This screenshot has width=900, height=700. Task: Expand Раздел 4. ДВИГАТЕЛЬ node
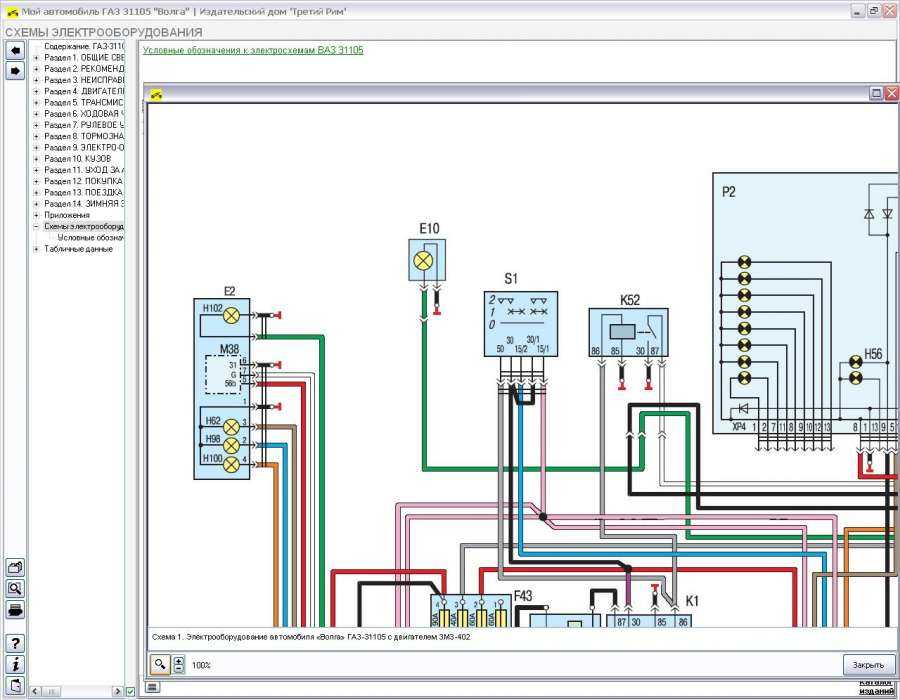tap(36, 92)
